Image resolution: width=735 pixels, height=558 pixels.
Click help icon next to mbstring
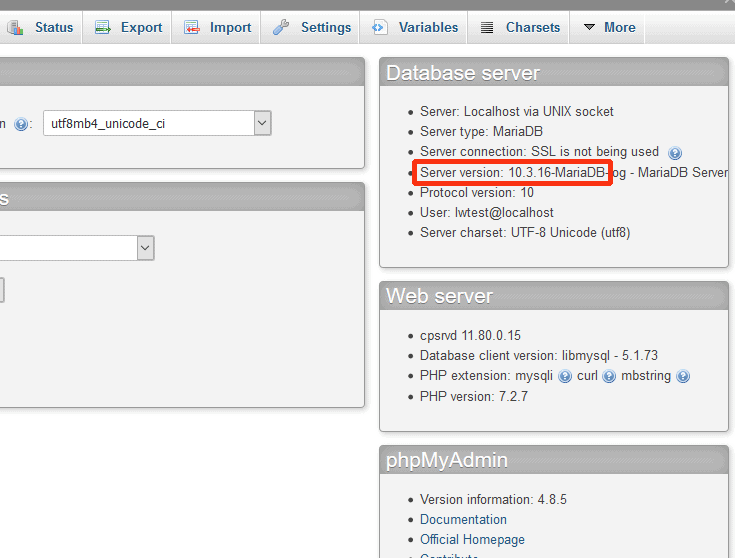[683, 377]
